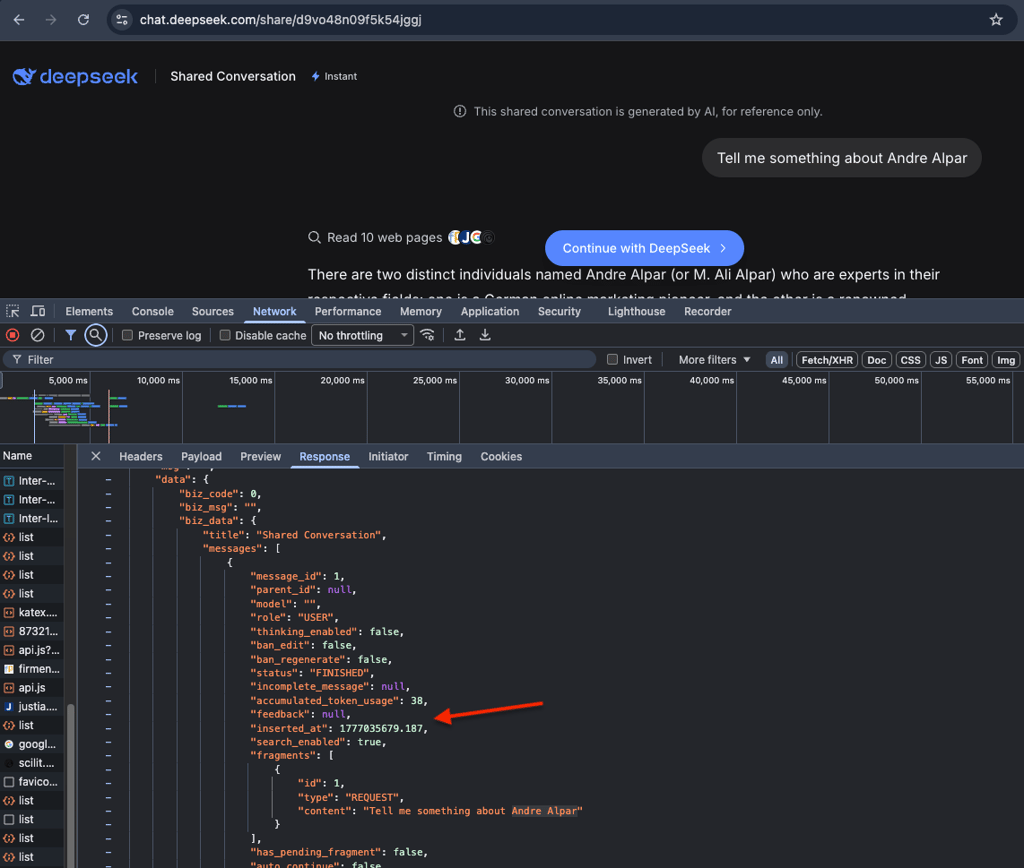Viewport: 1024px width, 868px height.
Task: Open the Cookies tab
Action: click(501, 457)
